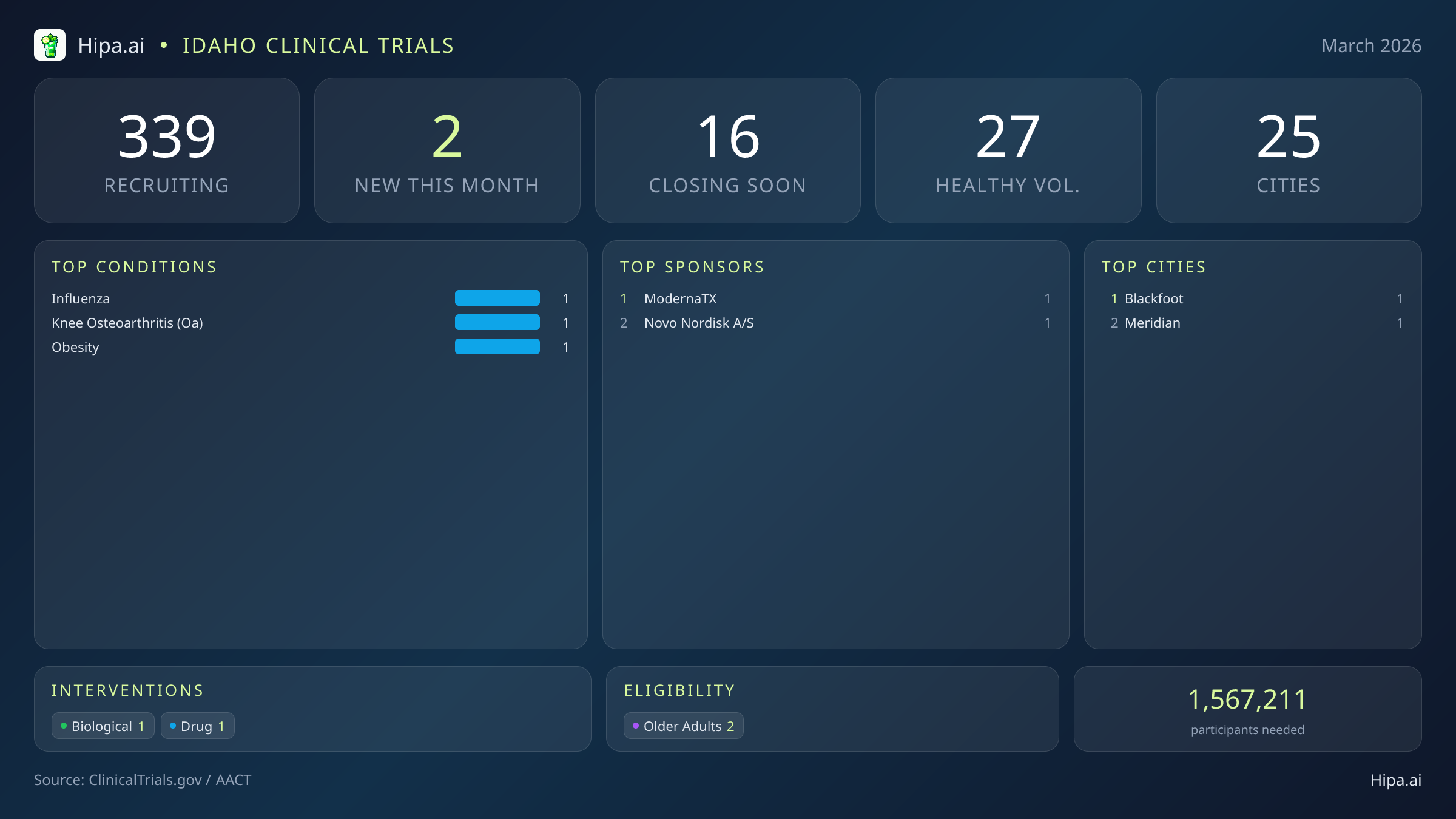This screenshot has width=1456, height=819.
Task: Enable the Older Adults 2 eligibility filter
Action: click(x=683, y=726)
